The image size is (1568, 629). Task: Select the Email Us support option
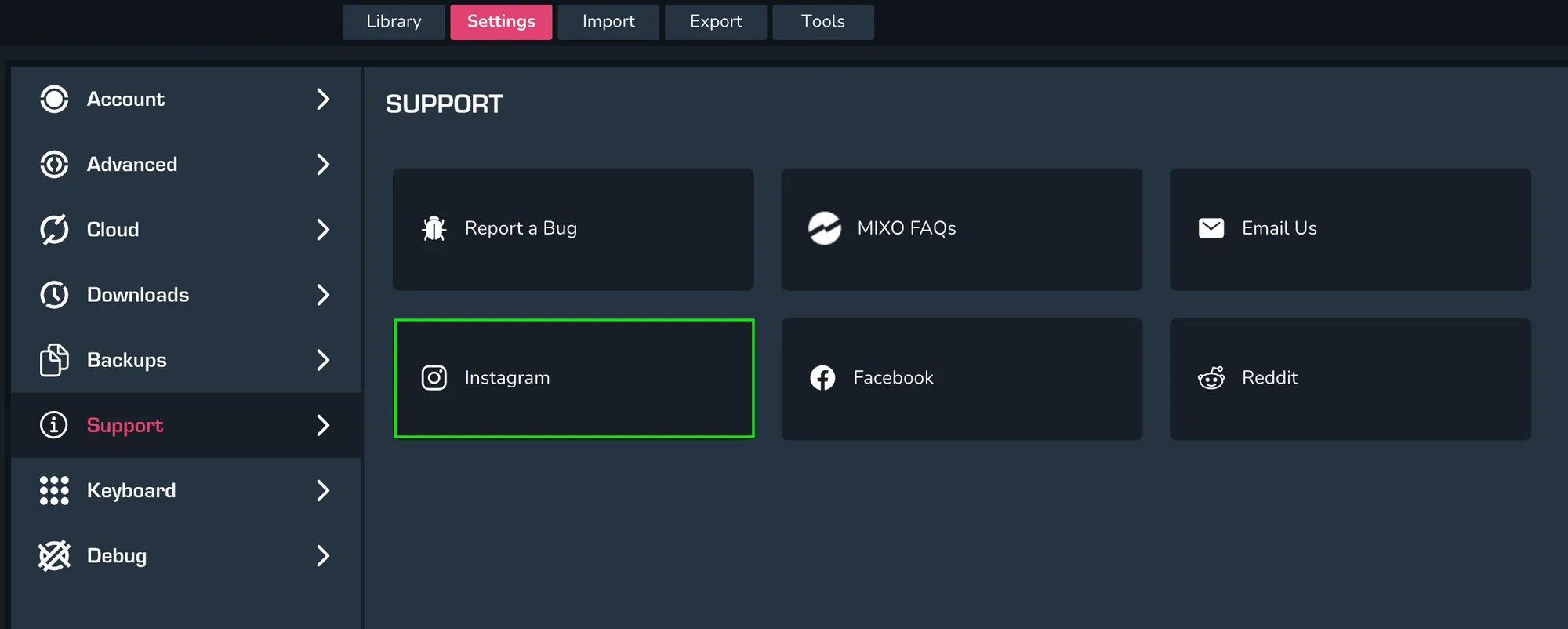pyautogui.click(x=1350, y=229)
